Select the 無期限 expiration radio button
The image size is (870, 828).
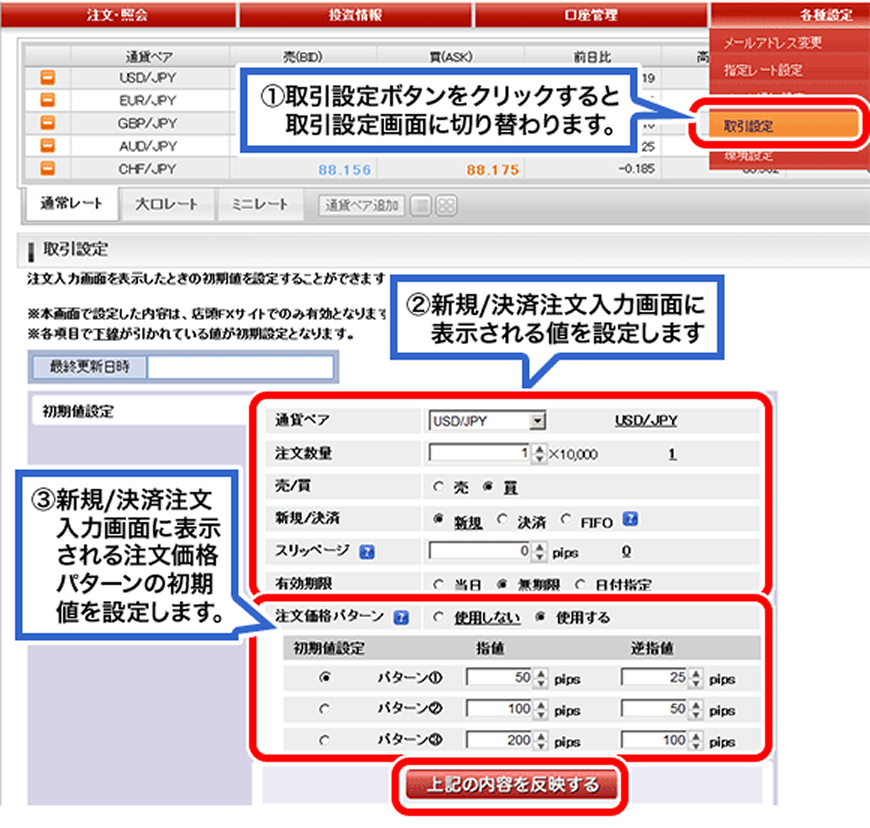pos(503,584)
